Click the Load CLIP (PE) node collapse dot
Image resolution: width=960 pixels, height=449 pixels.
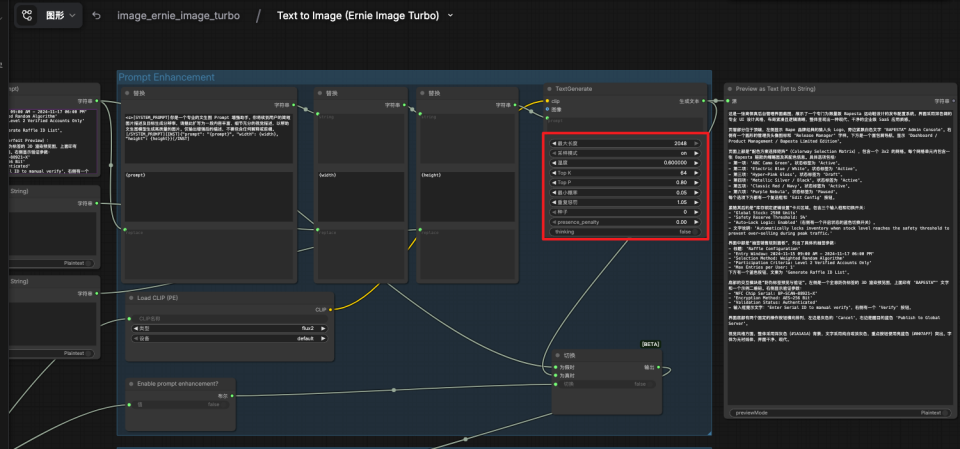[x=132, y=298]
